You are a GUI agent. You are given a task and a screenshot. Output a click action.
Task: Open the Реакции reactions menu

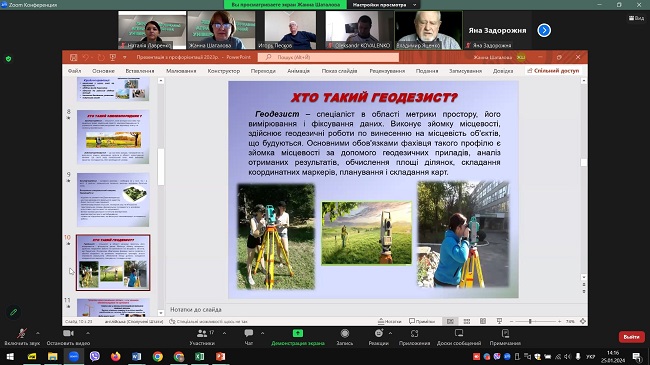[x=378, y=337]
